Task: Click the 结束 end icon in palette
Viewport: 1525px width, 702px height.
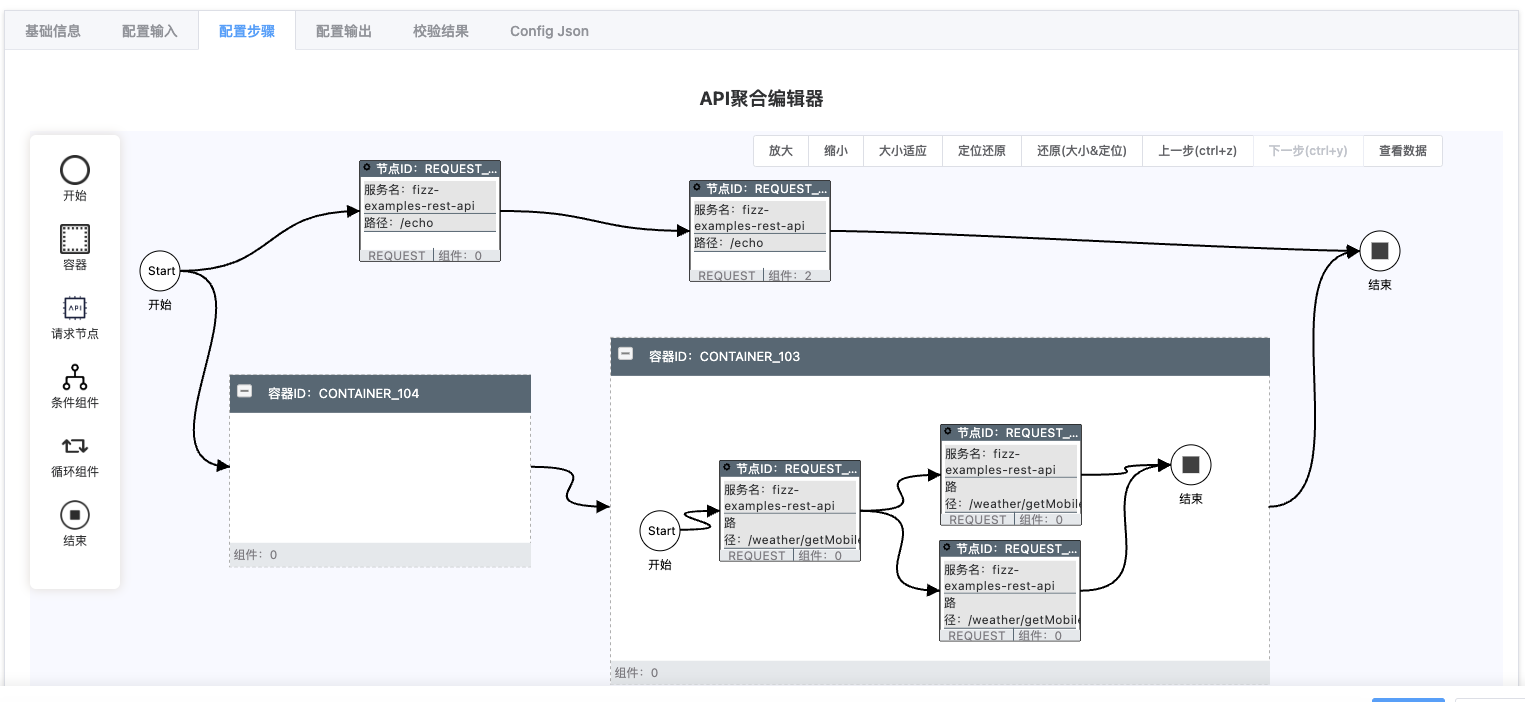Action: tap(75, 515)
